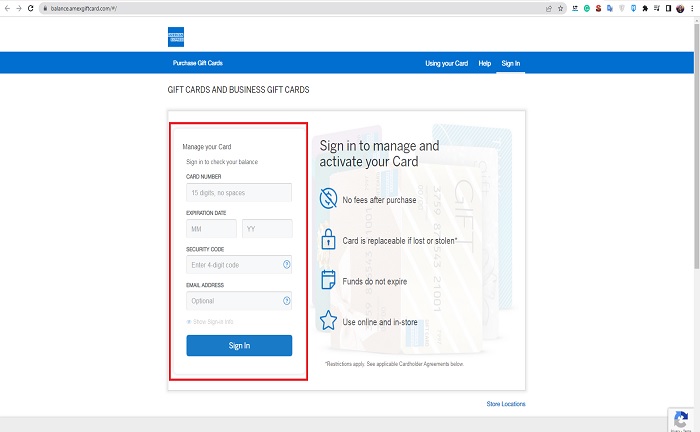Viewport: 700px width, 432px height.
Task: Open the green Grammarly extension icon
Action: (587, 8)
